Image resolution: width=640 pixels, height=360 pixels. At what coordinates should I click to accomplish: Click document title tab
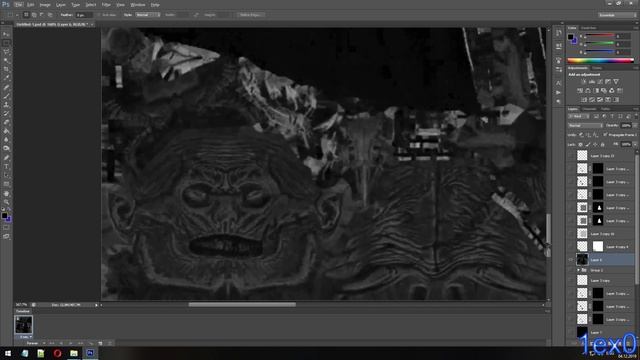pyautogui.click(x=53, y=24)
